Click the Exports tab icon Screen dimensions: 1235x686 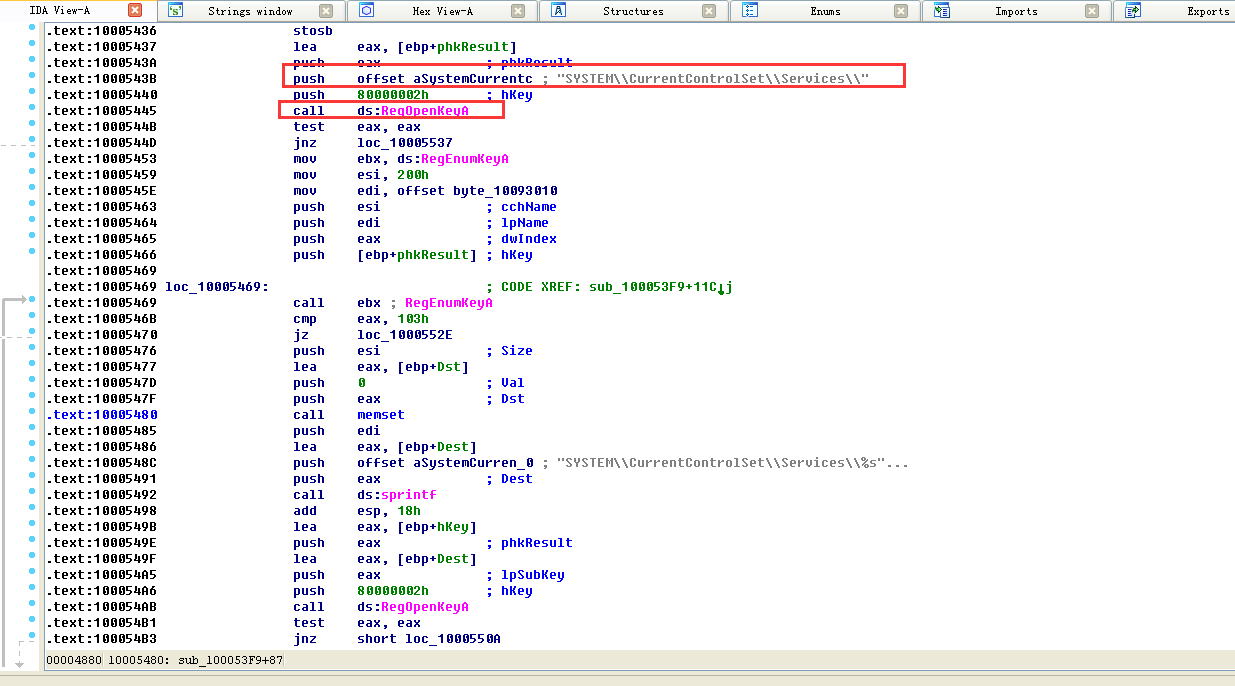pyautogui.click(x=1133, y=11)
